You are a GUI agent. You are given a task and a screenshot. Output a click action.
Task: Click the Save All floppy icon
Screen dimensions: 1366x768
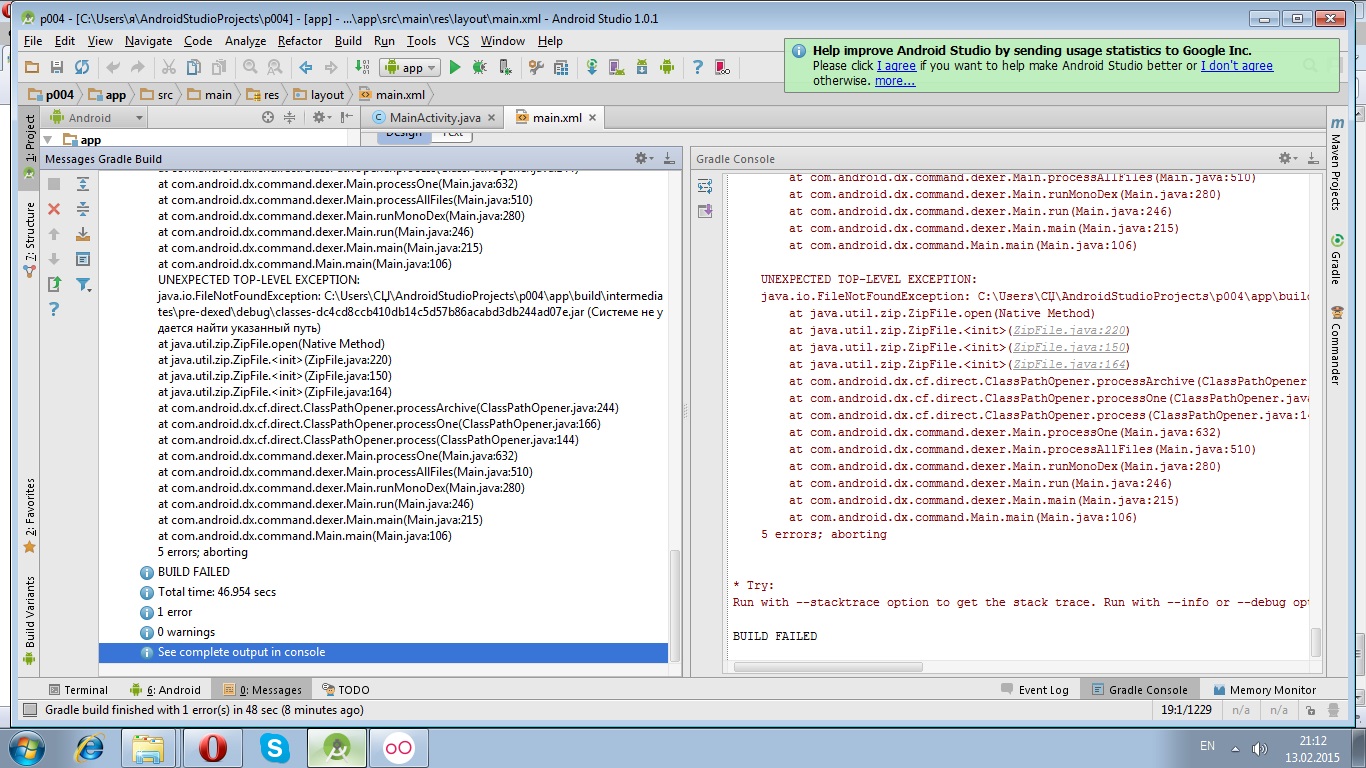click(x=57, y=67)
